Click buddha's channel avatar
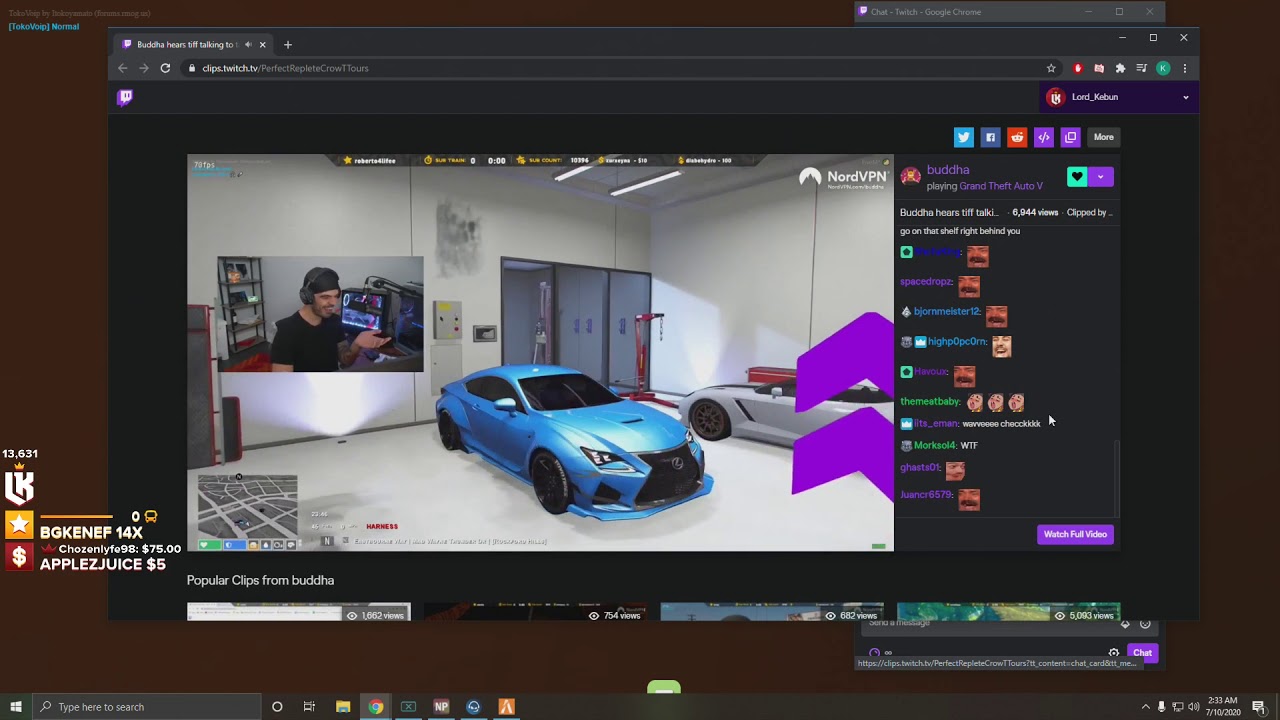Image resolution: width=1280 pixels, height=720 pixels. (910, 177)
